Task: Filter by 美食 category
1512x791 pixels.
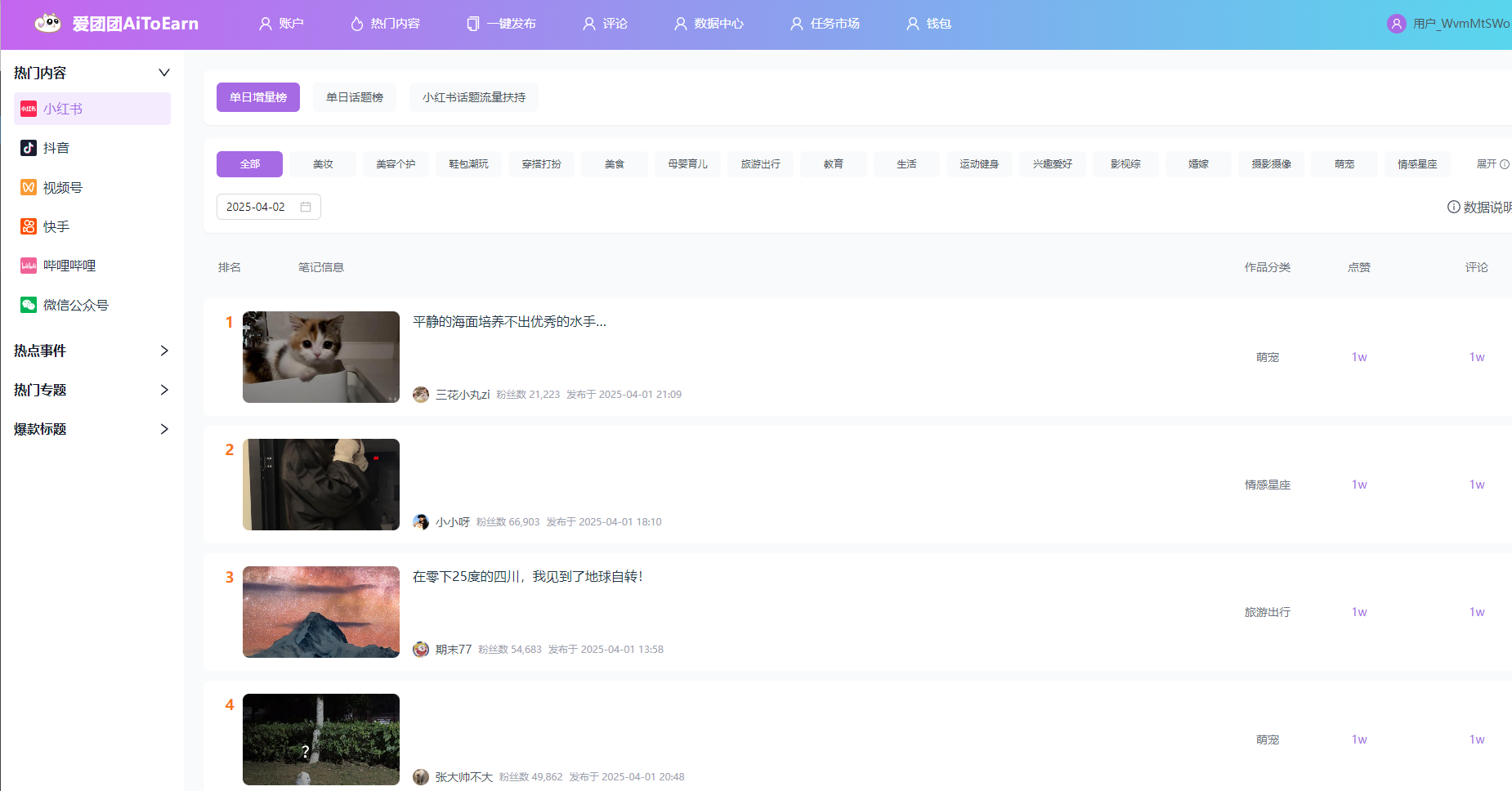Action: pos(614,164)
